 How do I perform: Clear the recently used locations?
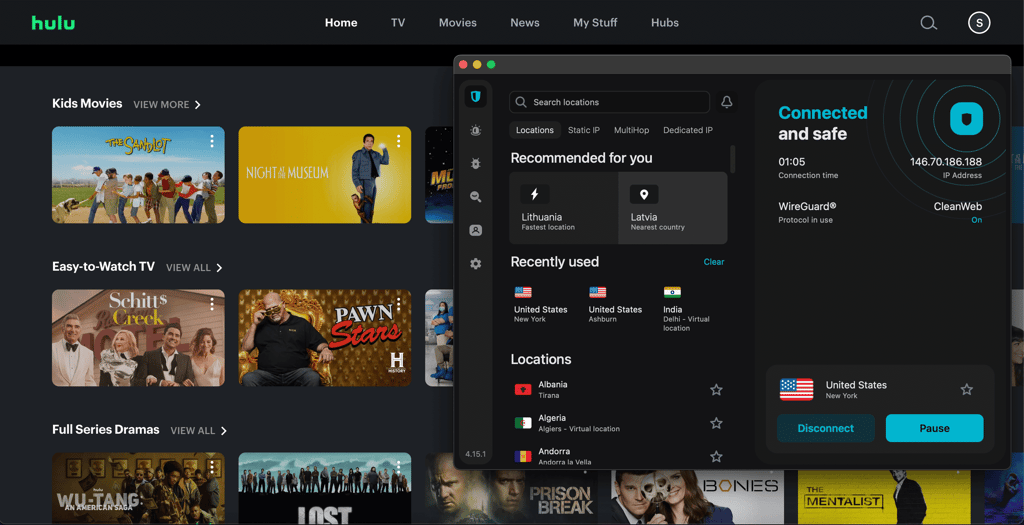[714, 262]
